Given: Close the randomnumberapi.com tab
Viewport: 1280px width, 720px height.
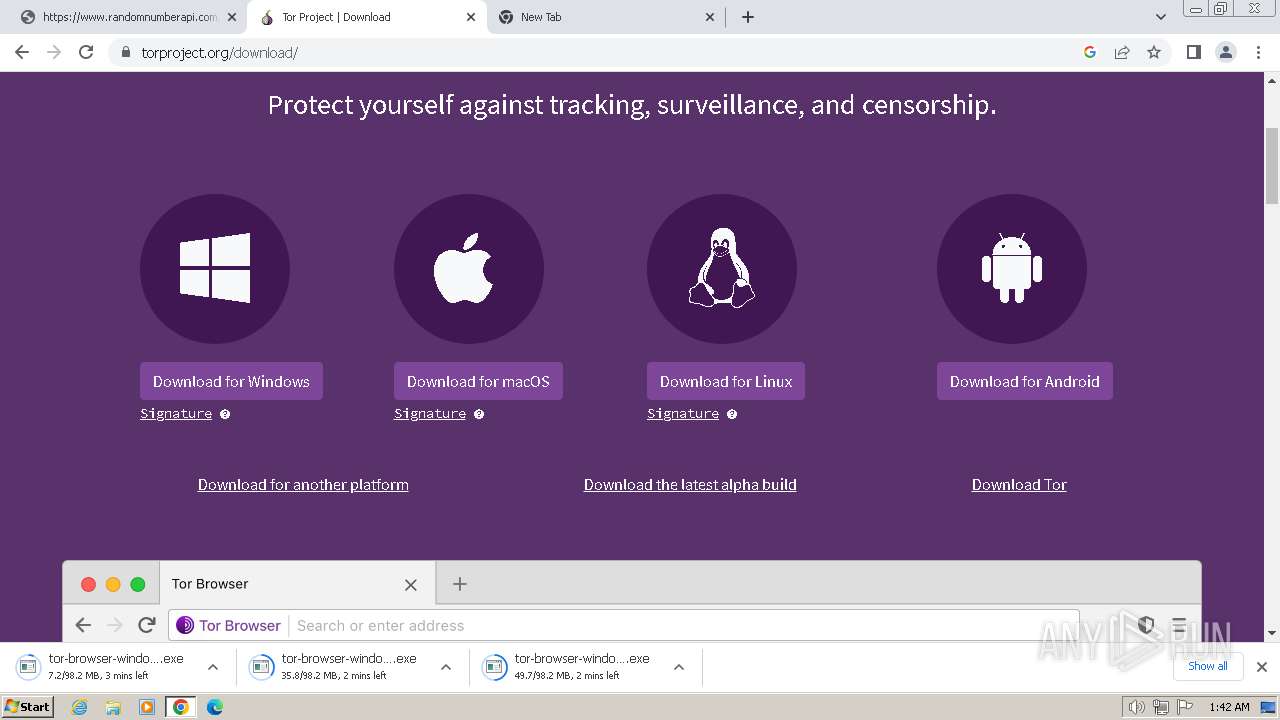Looking at the screenshot, I should click(x=232, y=17).
